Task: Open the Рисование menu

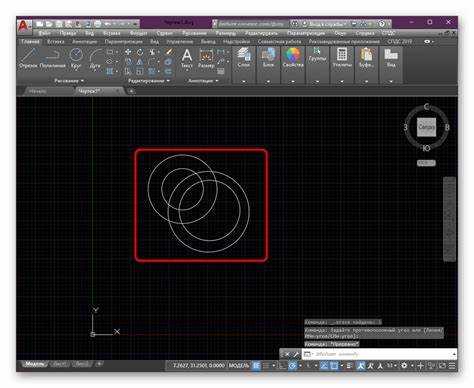Action: pyautogui.click(x=194, y=33)
